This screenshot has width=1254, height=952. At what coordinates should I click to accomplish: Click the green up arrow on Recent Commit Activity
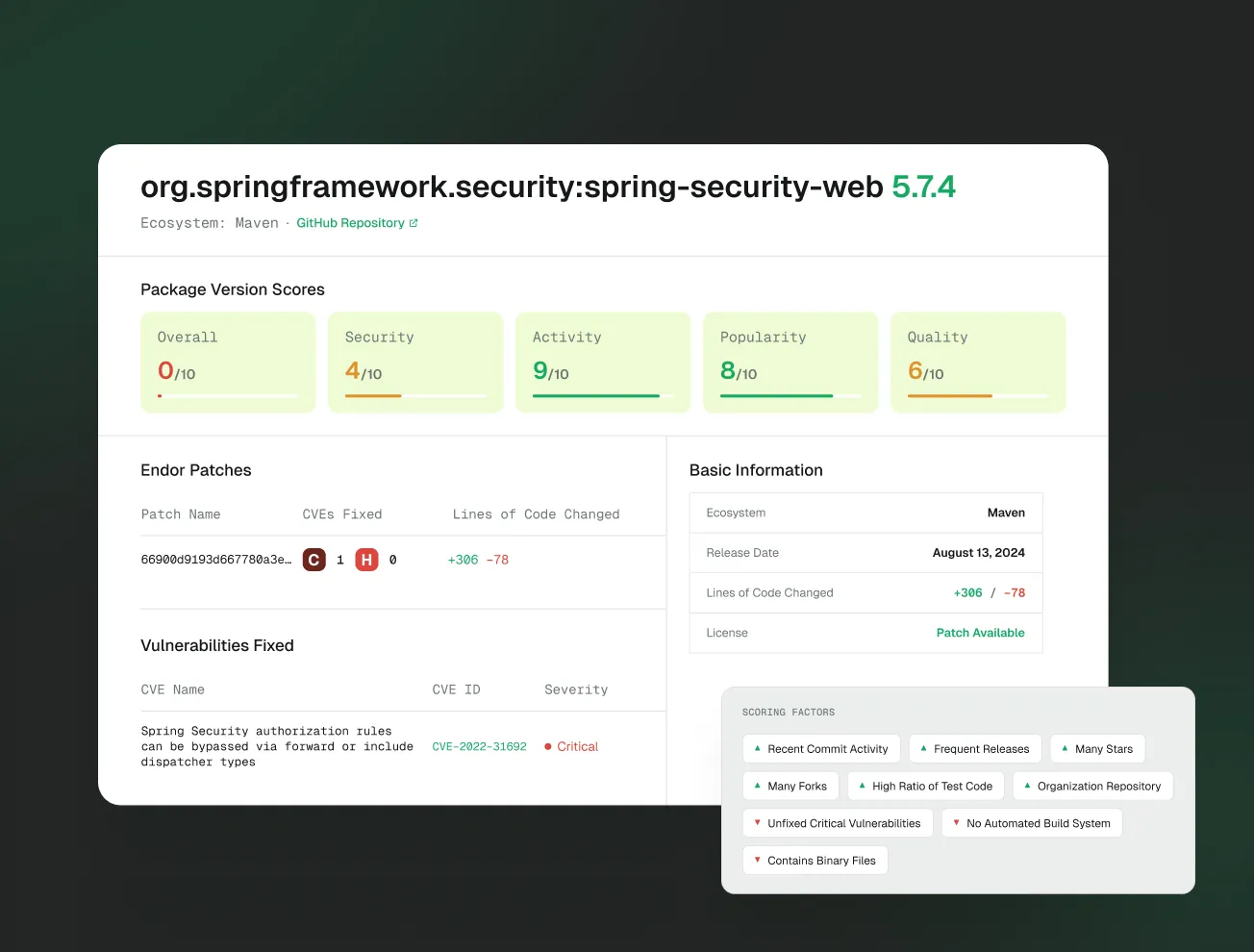758,748
